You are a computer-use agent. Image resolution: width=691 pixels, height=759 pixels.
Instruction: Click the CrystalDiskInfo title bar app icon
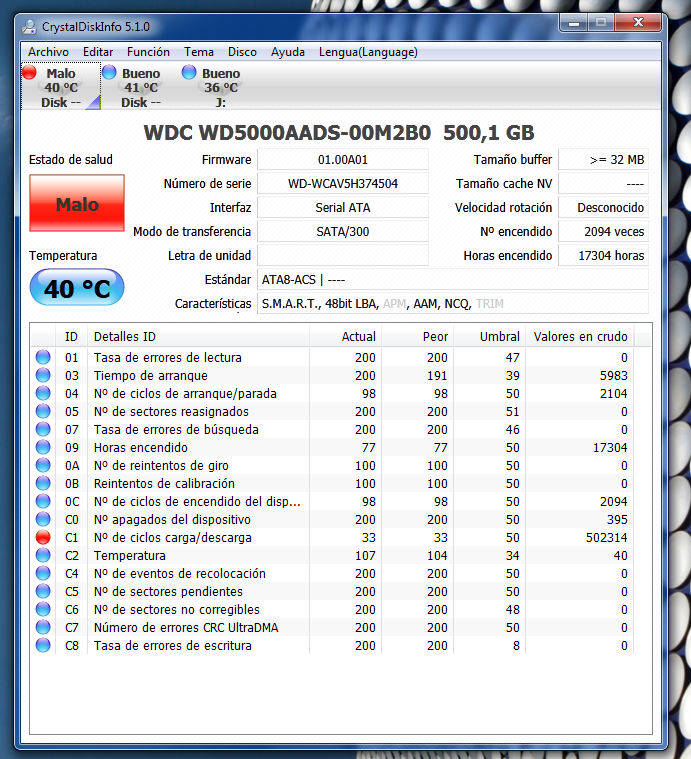pos(30,25)
